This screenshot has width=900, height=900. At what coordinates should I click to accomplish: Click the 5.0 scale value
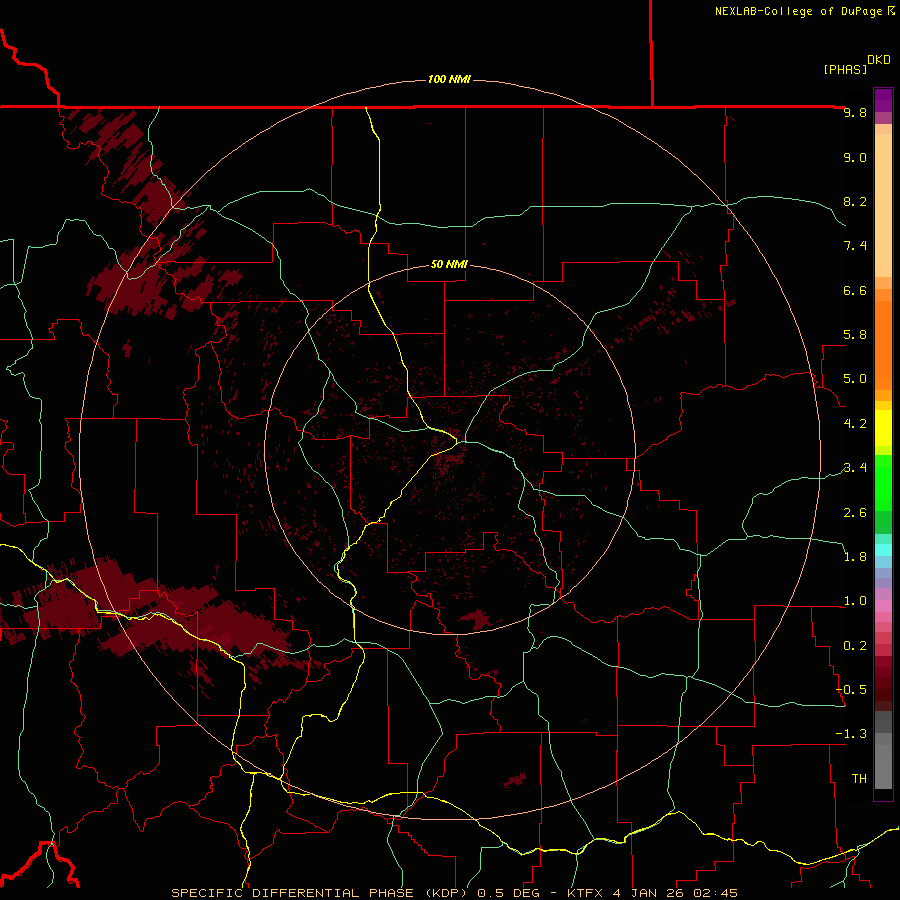click(x=855, y=379)
